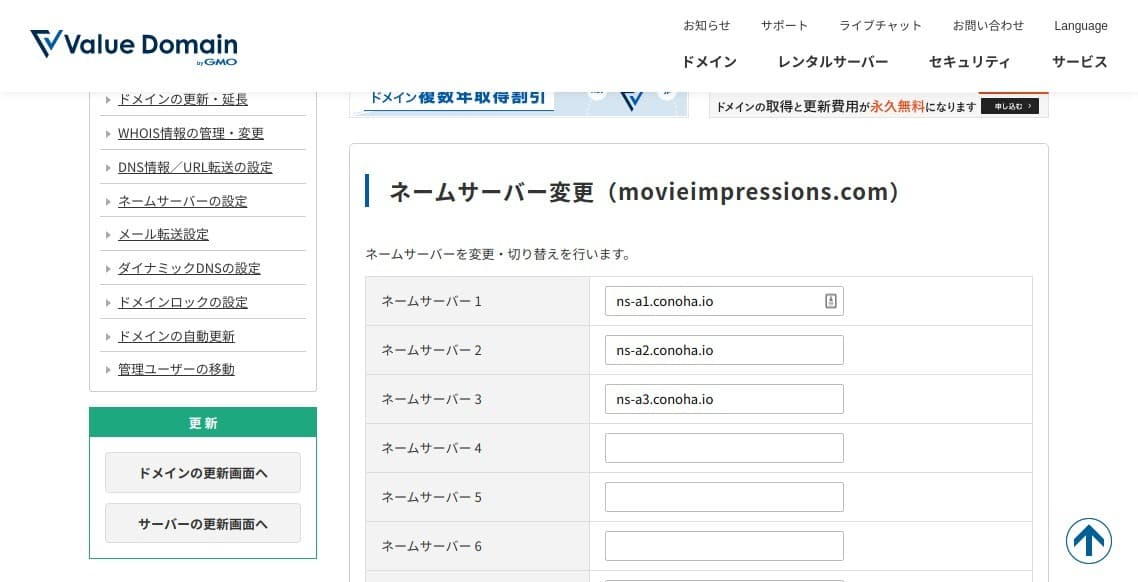This screenshot has height=582, width=1138.
Task: Click the ネームサーバー2 input field
Action: 724,350
